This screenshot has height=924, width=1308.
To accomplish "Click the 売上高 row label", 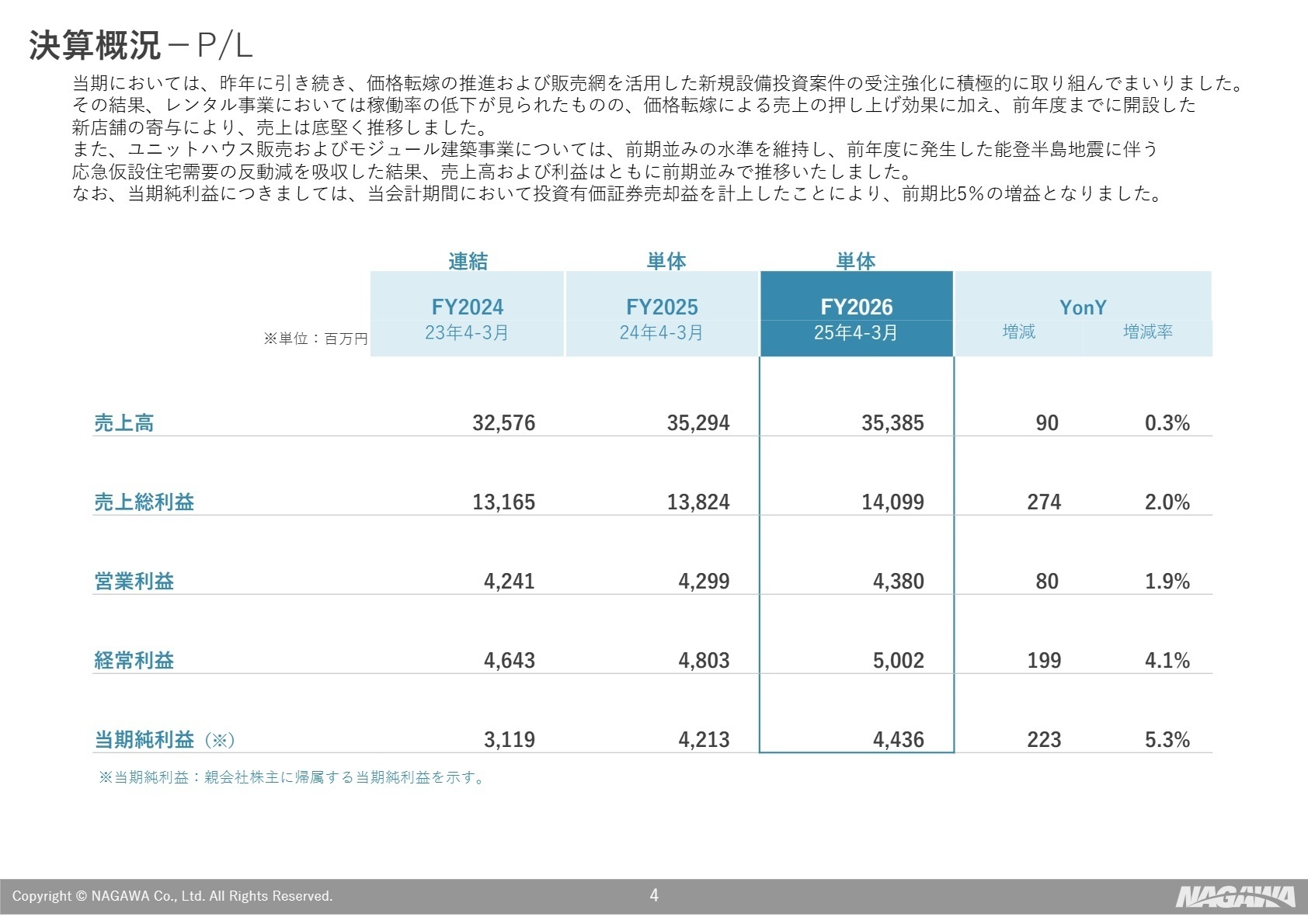I will pos(124,423).
